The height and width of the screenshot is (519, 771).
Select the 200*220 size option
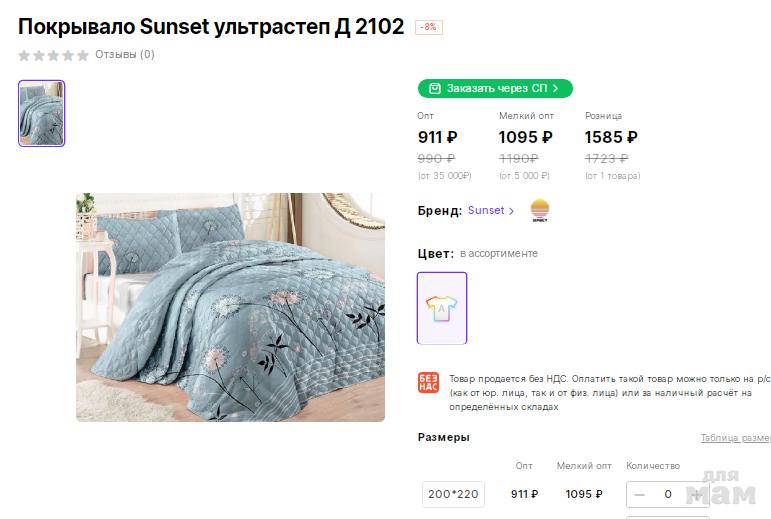(x=453, y=494)
